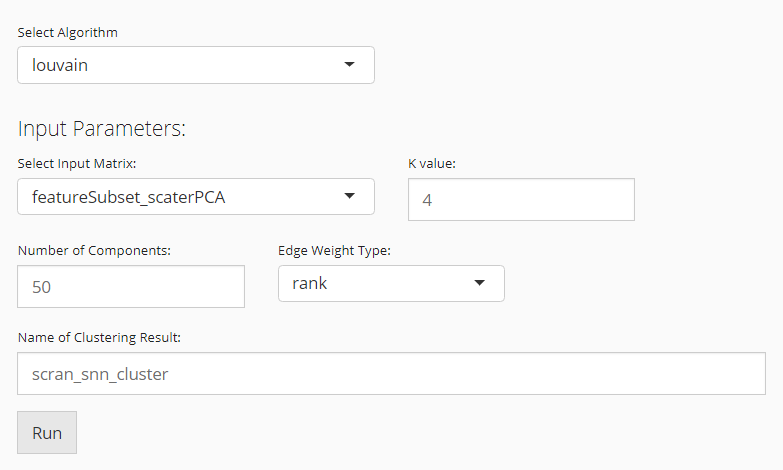Click the rank selected value
The width and height of the screenshot is (783, 470).
(309, 283)
